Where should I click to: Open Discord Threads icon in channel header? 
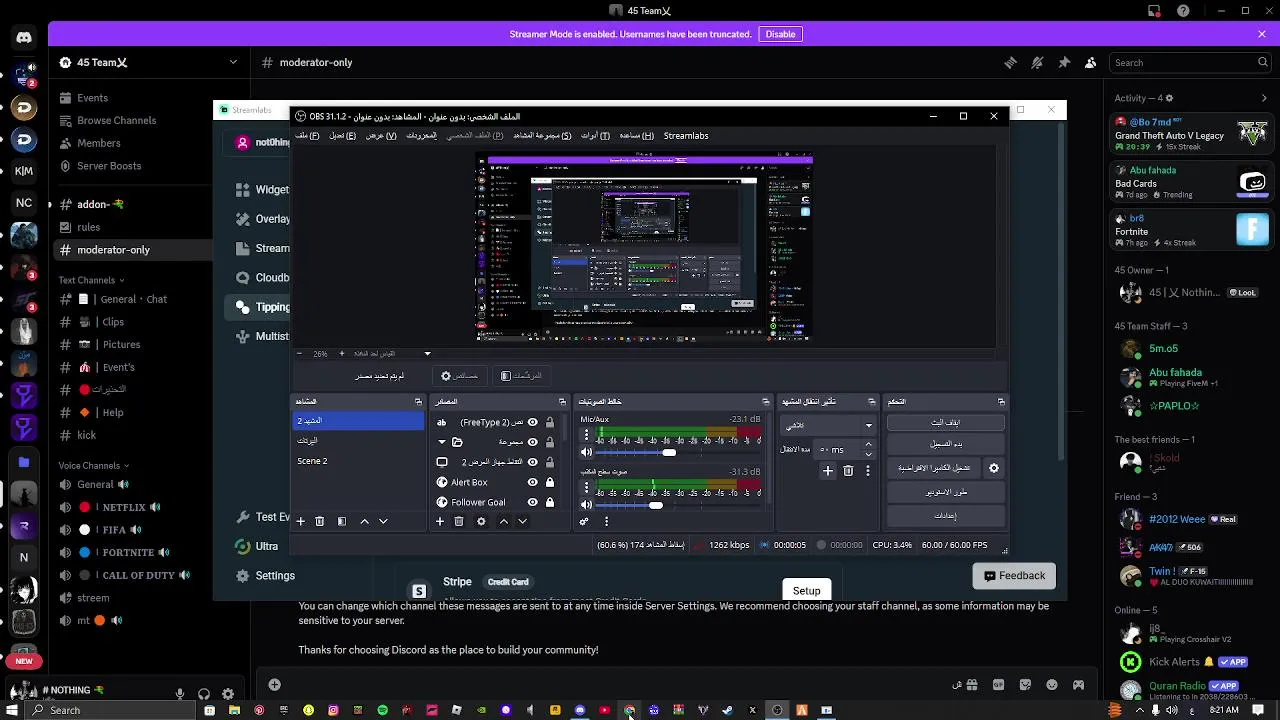[x=1010, y=62]
